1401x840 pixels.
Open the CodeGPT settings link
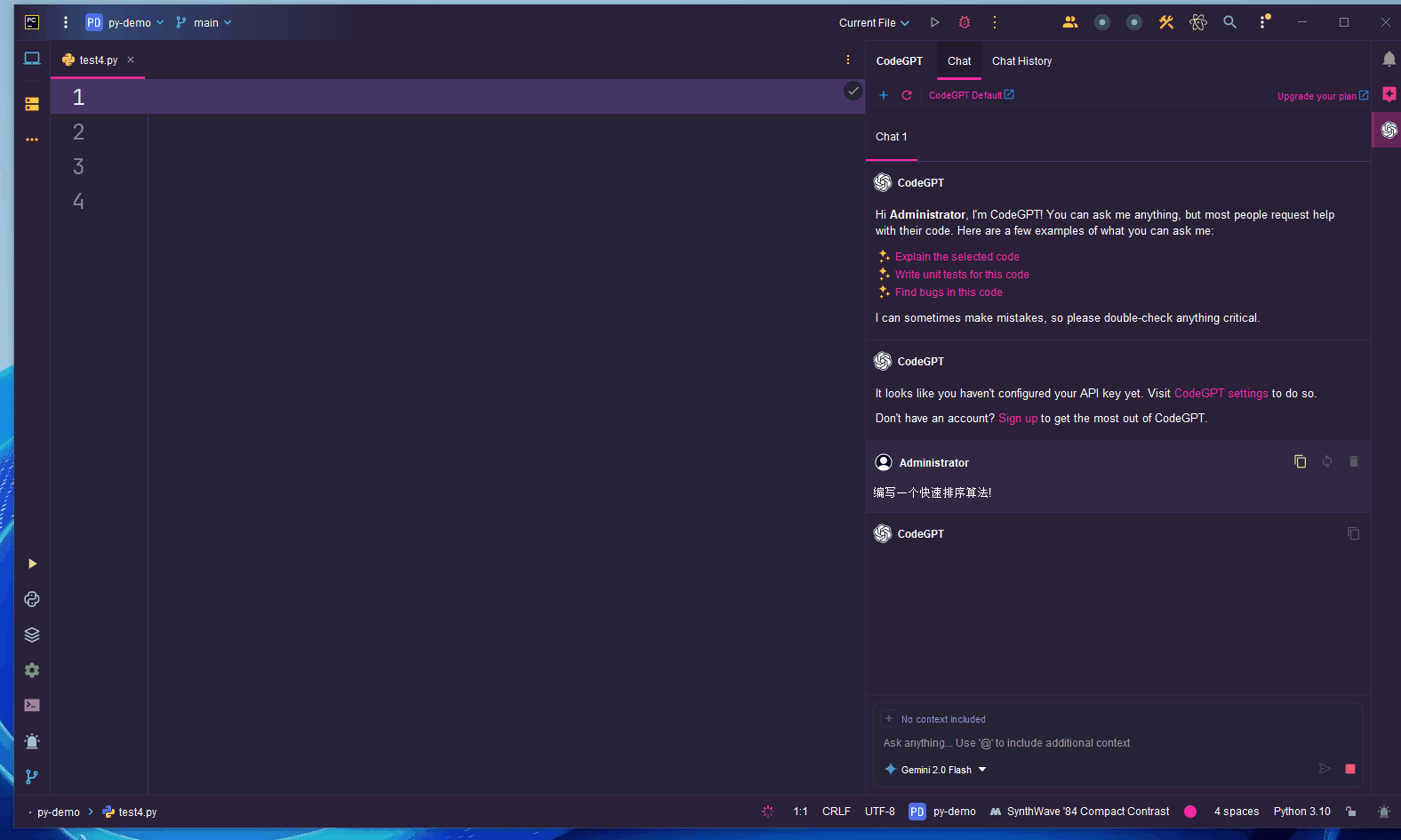point(1221,394)
